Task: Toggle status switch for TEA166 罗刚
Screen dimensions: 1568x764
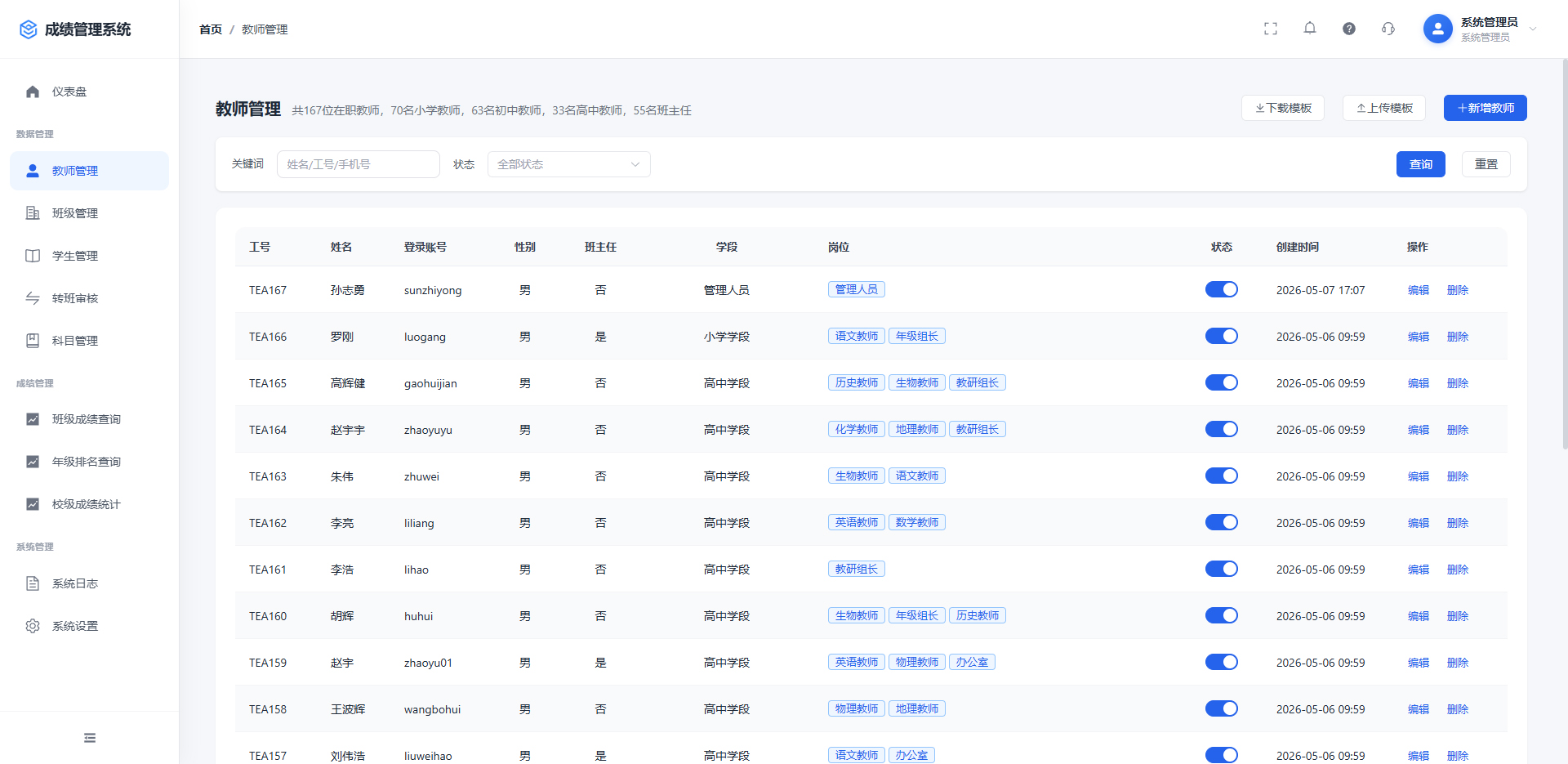Action: coord(1222,336)
